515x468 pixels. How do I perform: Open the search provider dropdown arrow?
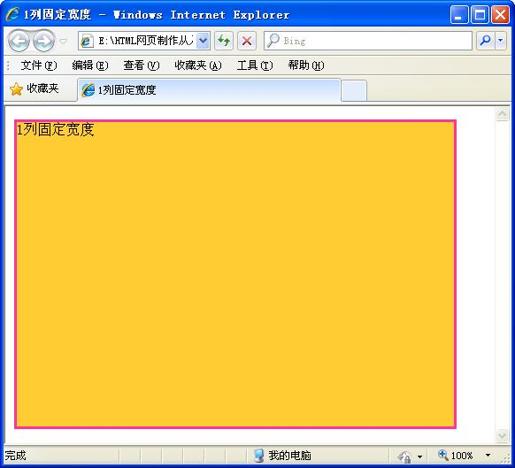click(x=501, y=41)
